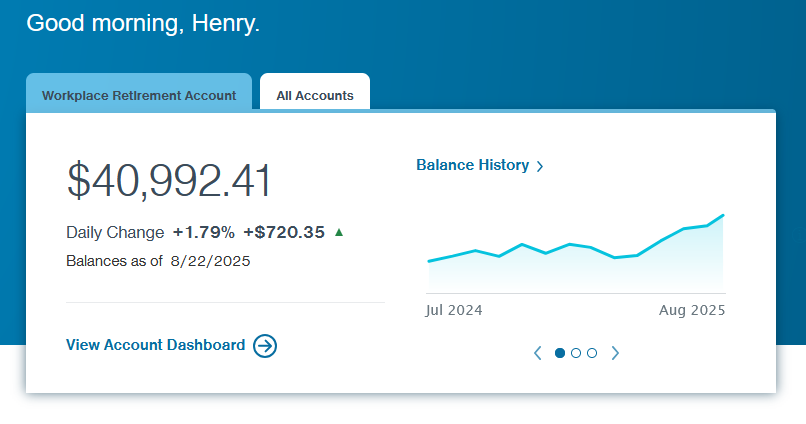The image size is (806, 424).
Task: Click the balance chart line's rightmost peak
Action: (x=722, y=215)
